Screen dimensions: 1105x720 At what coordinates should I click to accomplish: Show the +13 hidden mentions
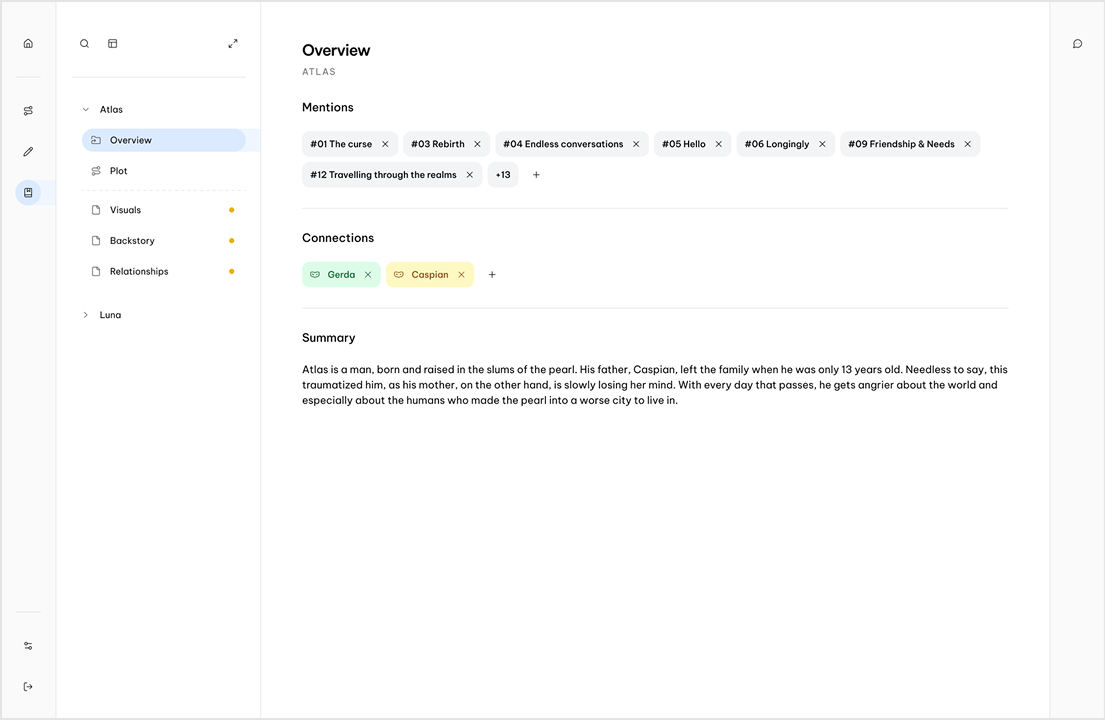(x=503, y=175)
